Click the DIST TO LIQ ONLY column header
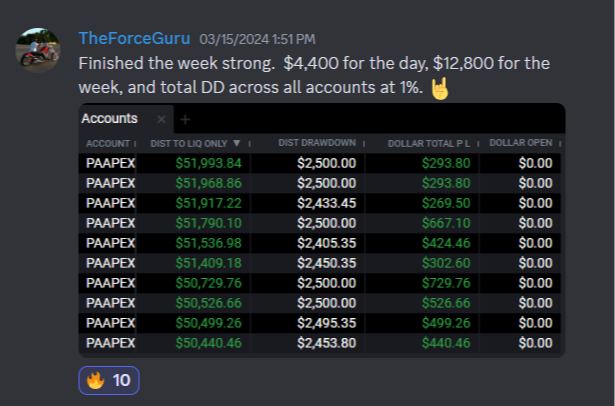Image resolution: width=615 pixels, height=406 pixels. tap(189, 144)
